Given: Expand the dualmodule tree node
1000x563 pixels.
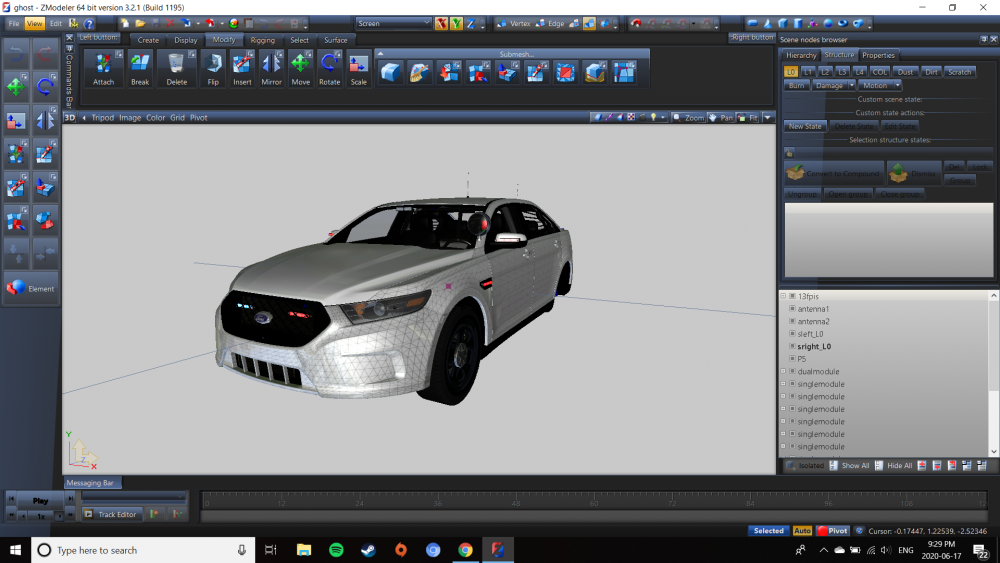Looking at the screenshot, I should point(783,372).
